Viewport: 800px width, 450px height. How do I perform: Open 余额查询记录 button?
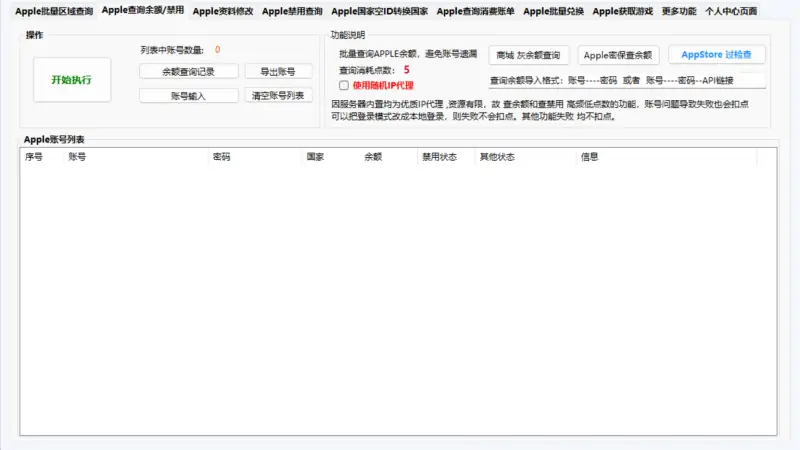pyautogui.click(x=189, y=71)
